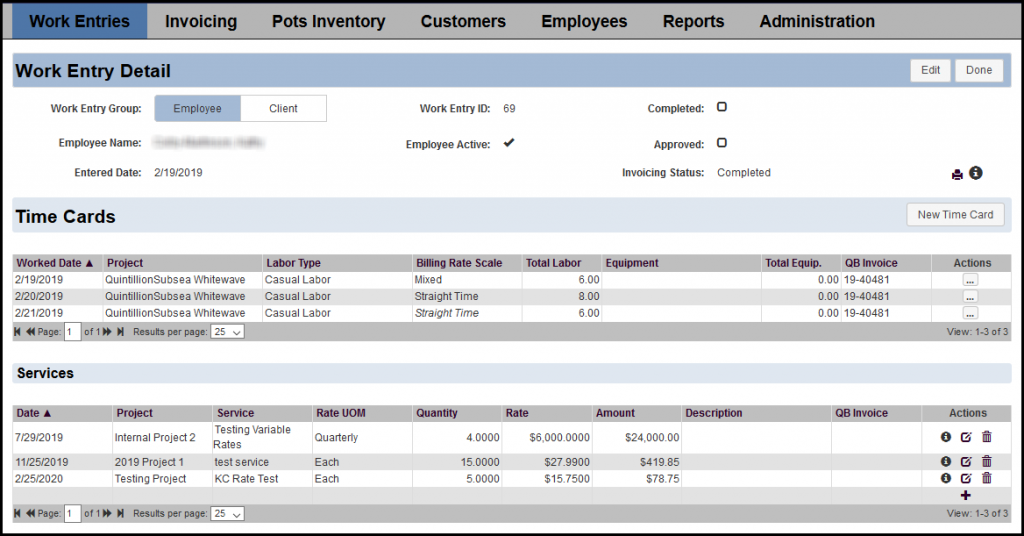Check the Completed checkbox
The height and width of the screenshot is (536, 1024).
point(722,107)
